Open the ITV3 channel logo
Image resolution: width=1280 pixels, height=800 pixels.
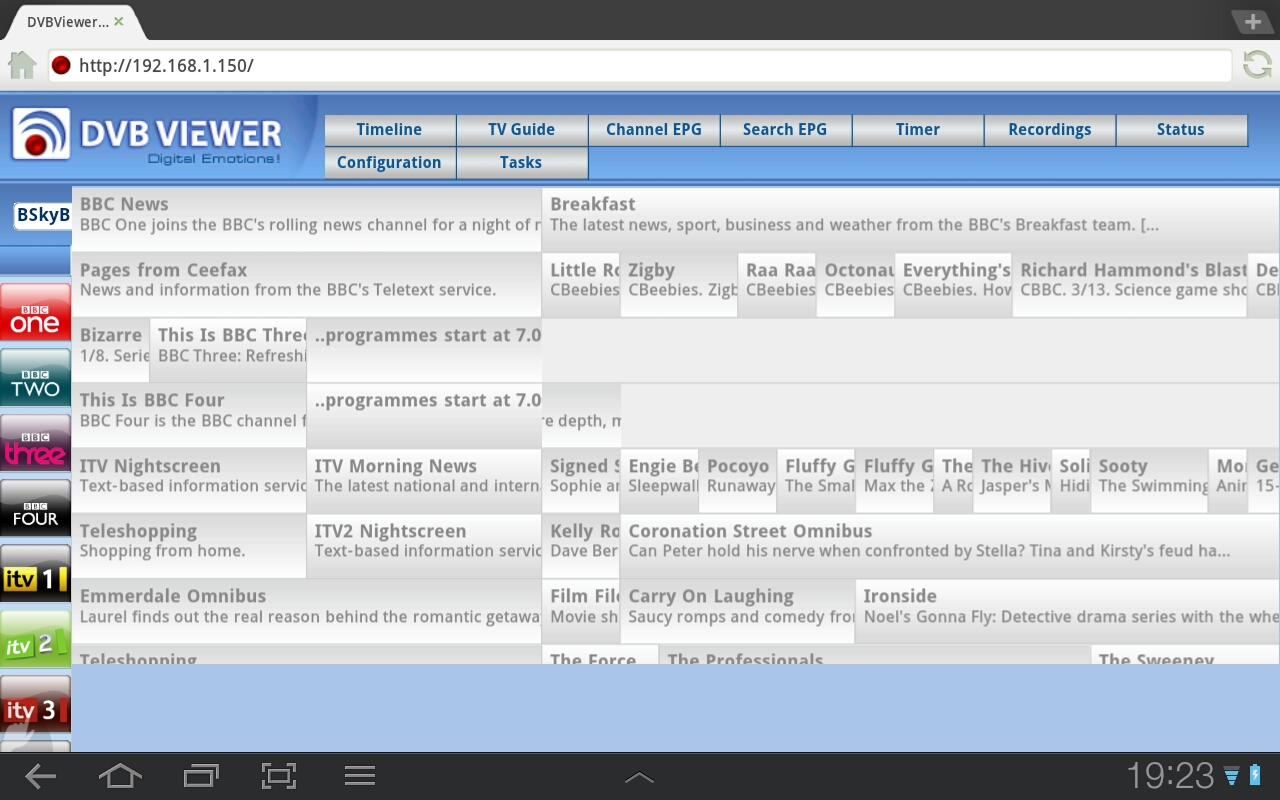click(35, 704)
